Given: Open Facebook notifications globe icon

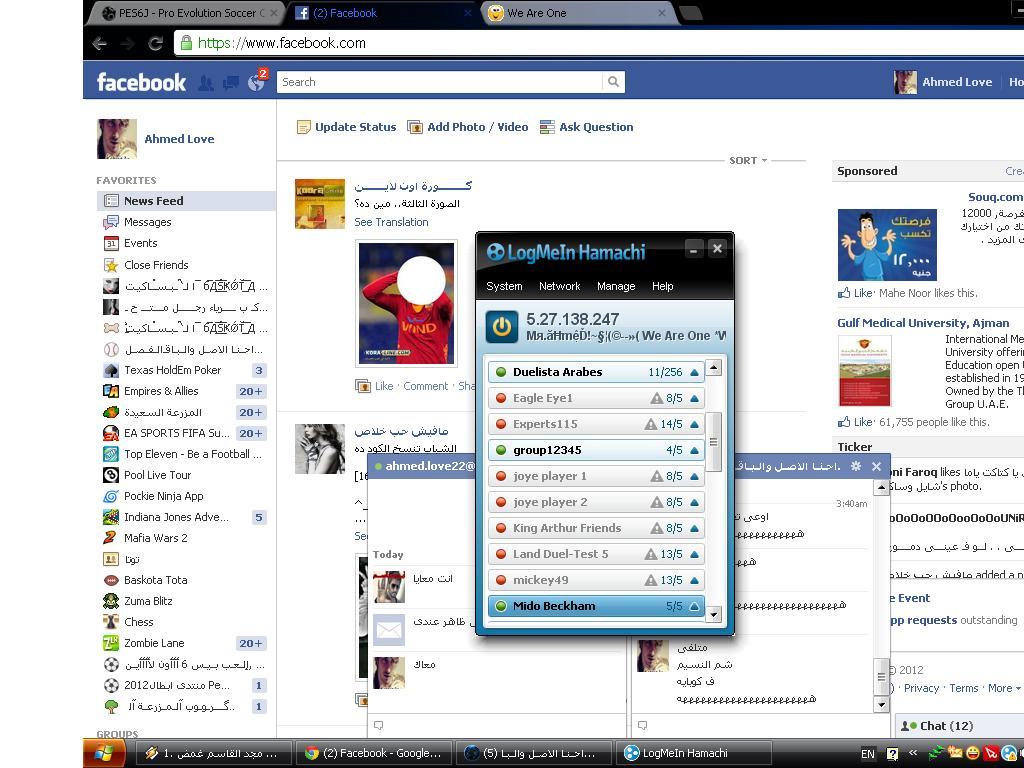Looking at the screenshot, I should click(255, 83).
